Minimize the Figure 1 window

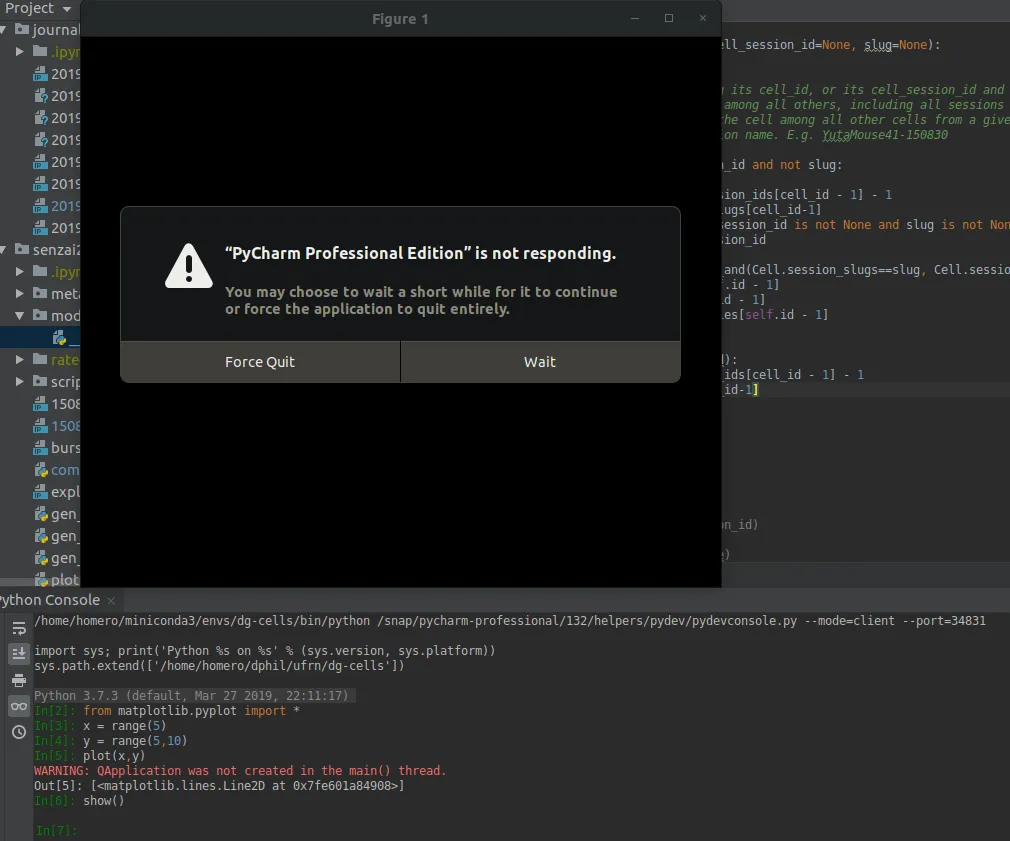point(635,19)
